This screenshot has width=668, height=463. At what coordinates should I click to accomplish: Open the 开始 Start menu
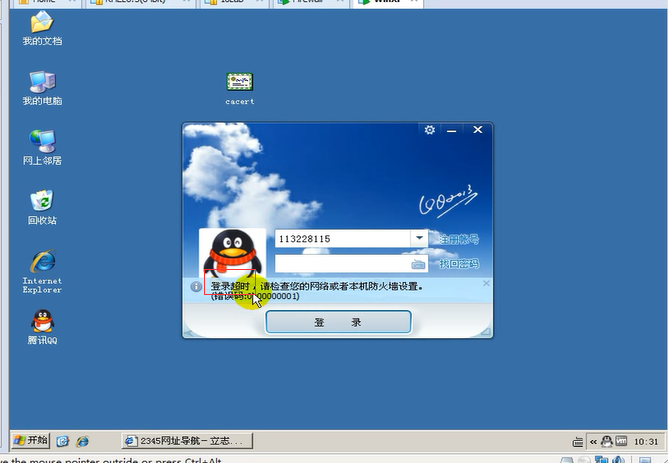(x=30, y=440)
